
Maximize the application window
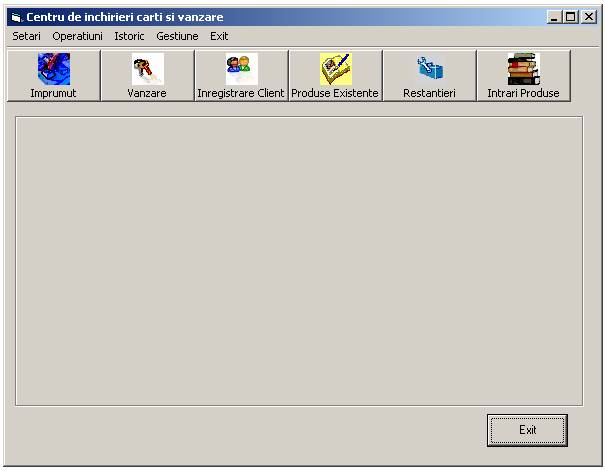571,17
